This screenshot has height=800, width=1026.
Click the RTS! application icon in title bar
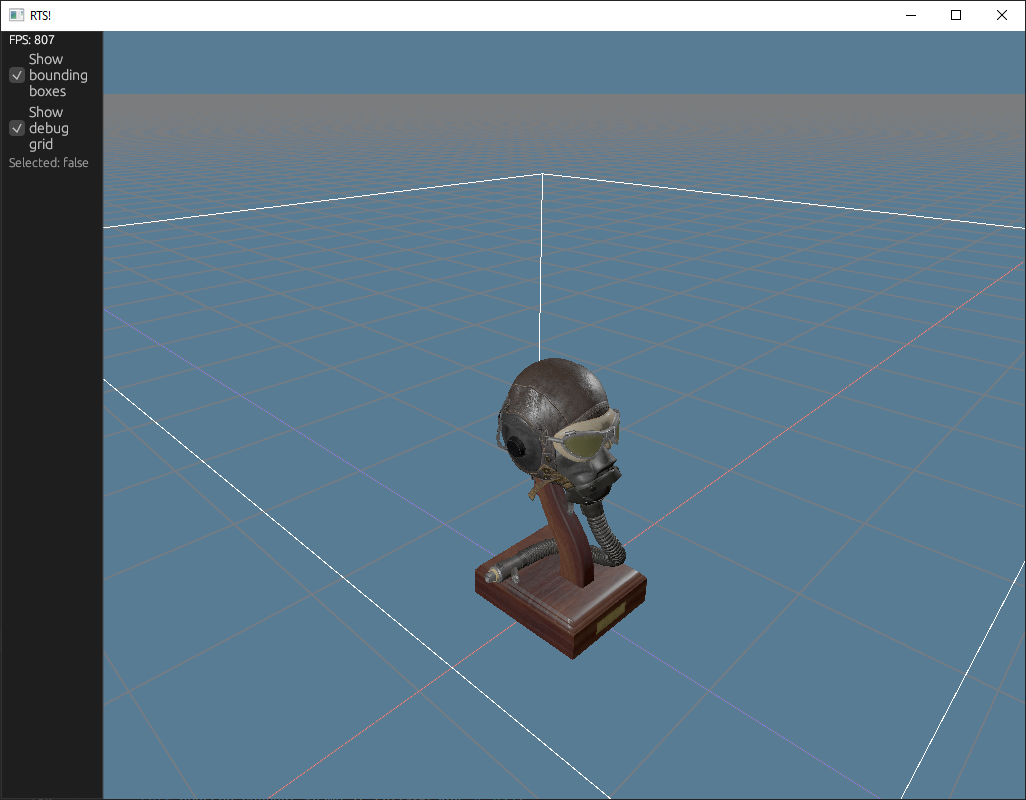[16, 15]
